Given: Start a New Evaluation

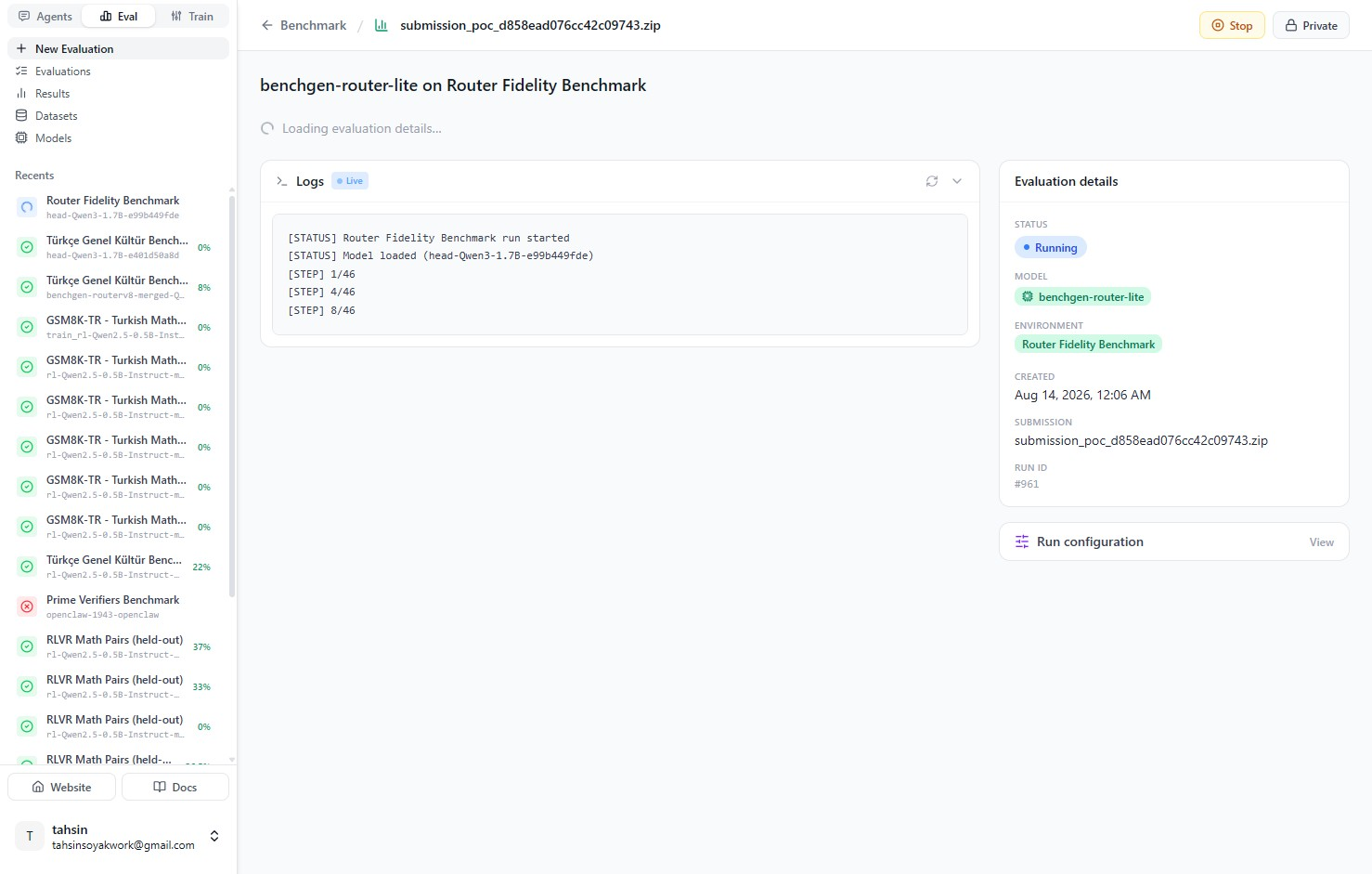Looking at the screenshot, I should click(x=118, y=48).
